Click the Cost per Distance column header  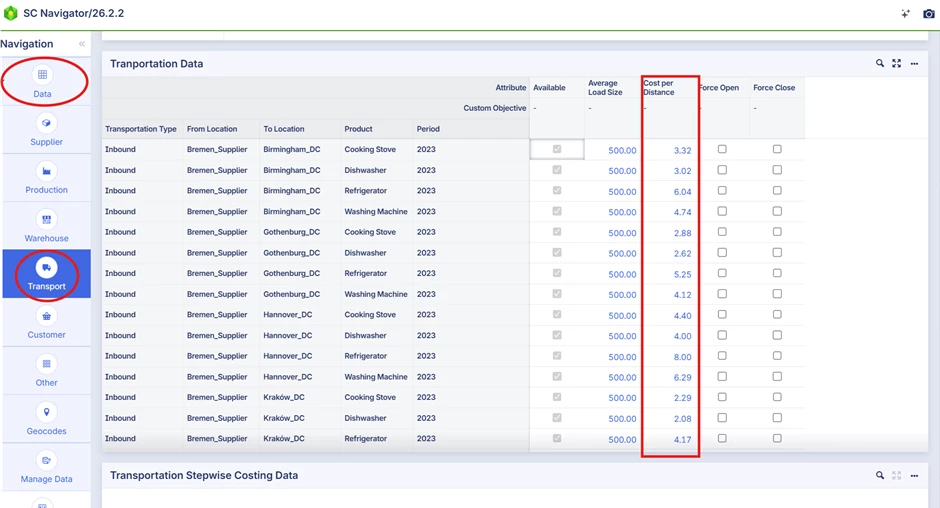(659, 88)
